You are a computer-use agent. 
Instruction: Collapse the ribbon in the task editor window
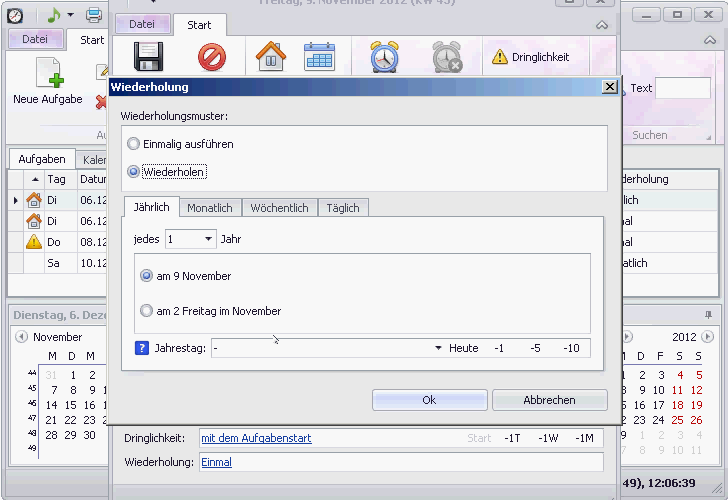pyautogui.click(x=602, y=25)
